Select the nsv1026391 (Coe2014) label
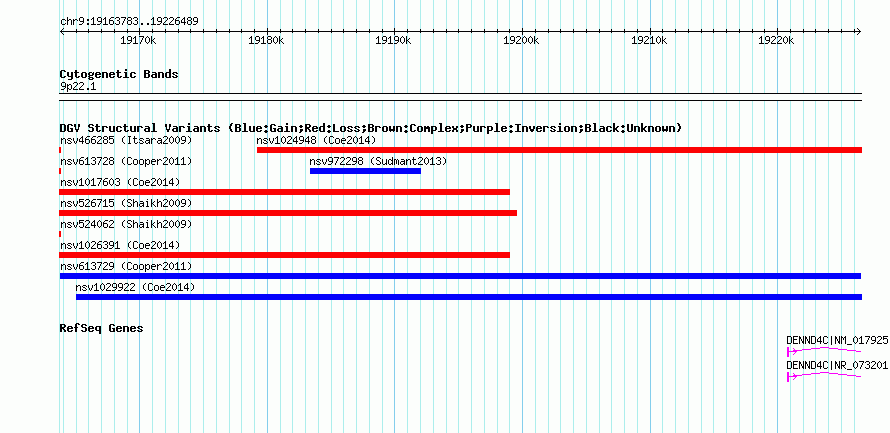Screen dimensions: 890x433 click(120, 245)
